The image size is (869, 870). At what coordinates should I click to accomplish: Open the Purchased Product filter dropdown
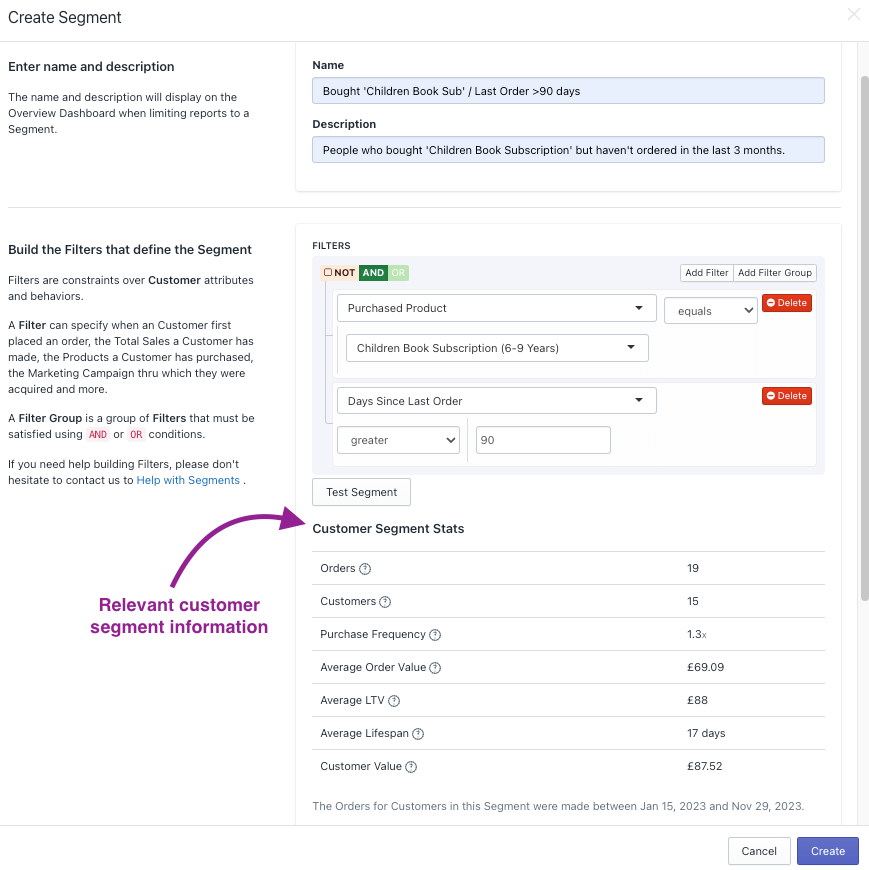click(497, 308)
